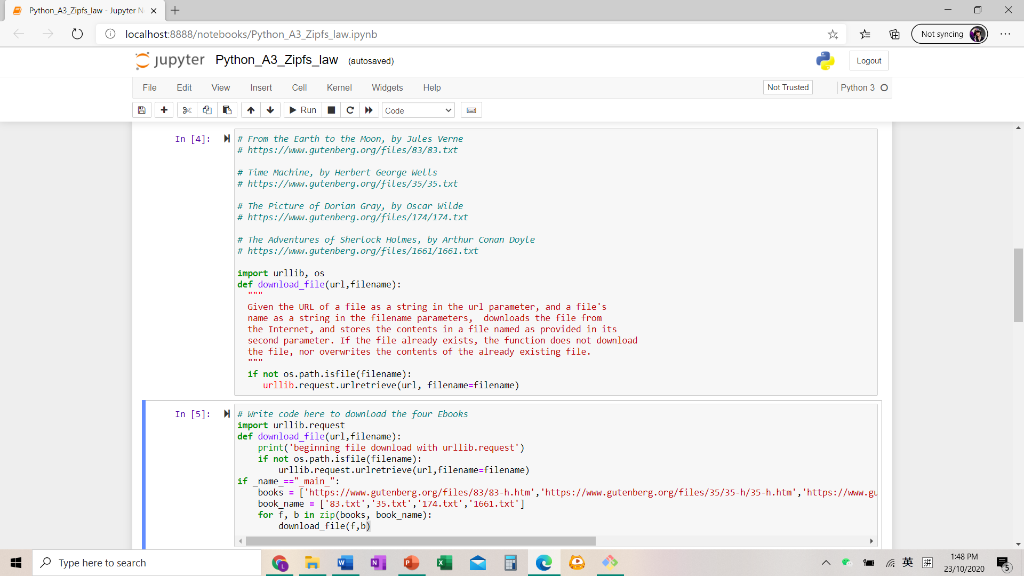Click the In [5] code at download_file(f,b)

[x=324, y=526]
